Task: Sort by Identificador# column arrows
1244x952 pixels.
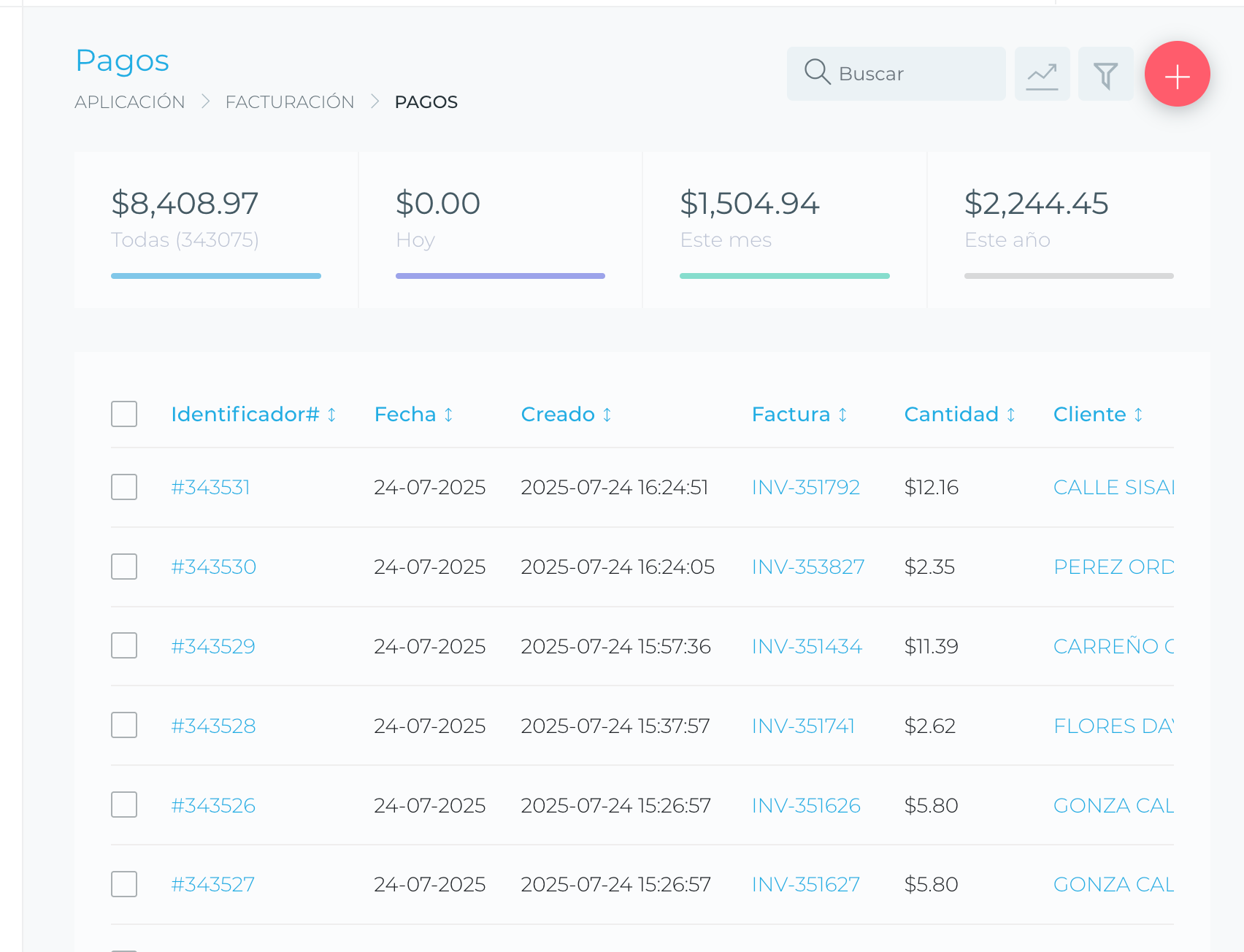Action: [331, 415]
